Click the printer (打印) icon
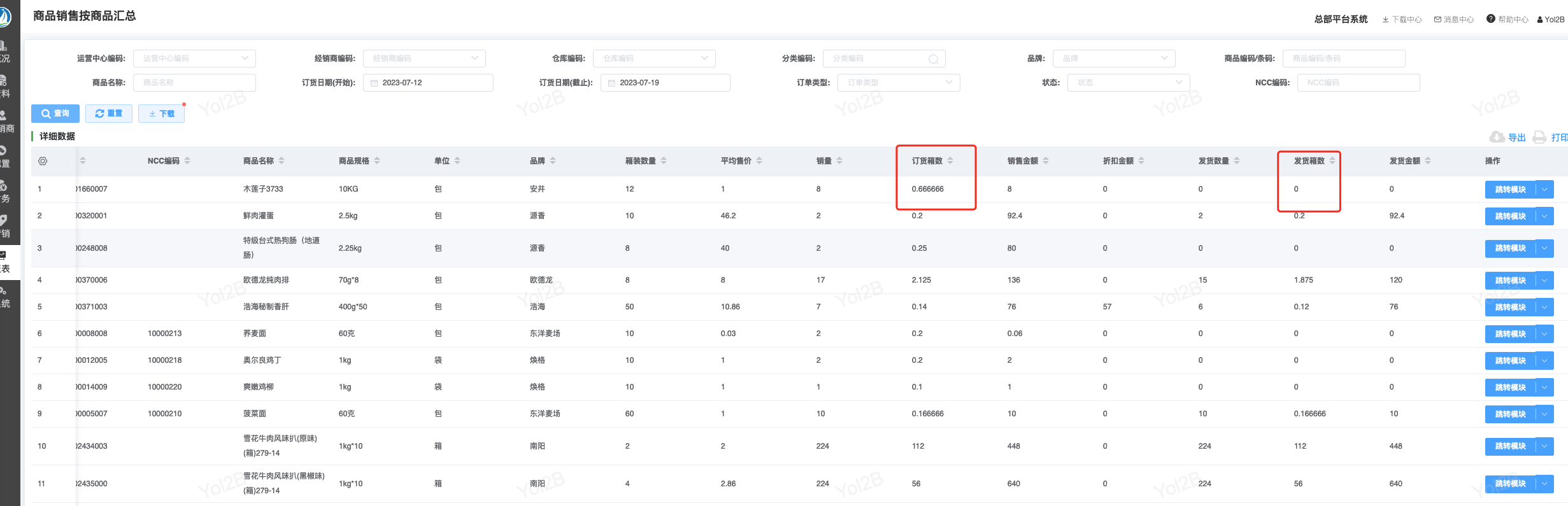Viewport: 1568px width, 506px height. 1539,137
